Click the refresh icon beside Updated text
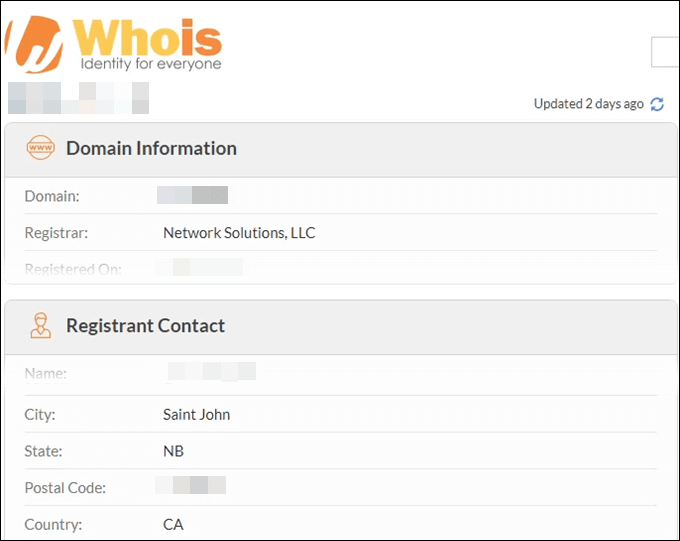The image size is (680, 541). [x=657, y=104]
